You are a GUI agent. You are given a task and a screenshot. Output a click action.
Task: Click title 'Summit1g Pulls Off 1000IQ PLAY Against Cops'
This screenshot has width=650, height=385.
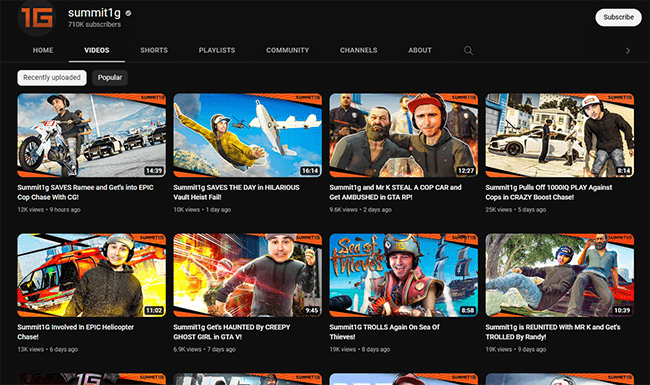click(x=549, y=192)
